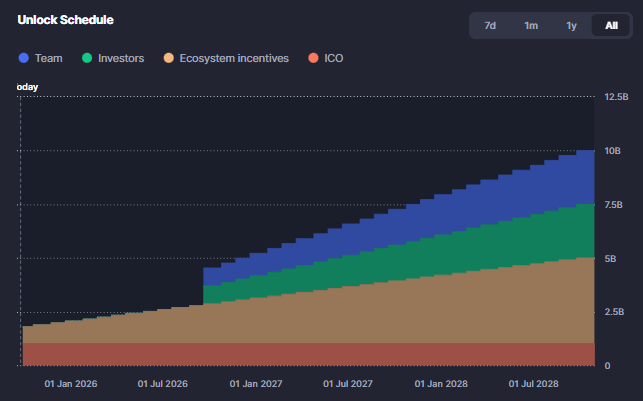Click the blue Team legend dot
This screenshot has width=643, height=401.
click(24, 58)
